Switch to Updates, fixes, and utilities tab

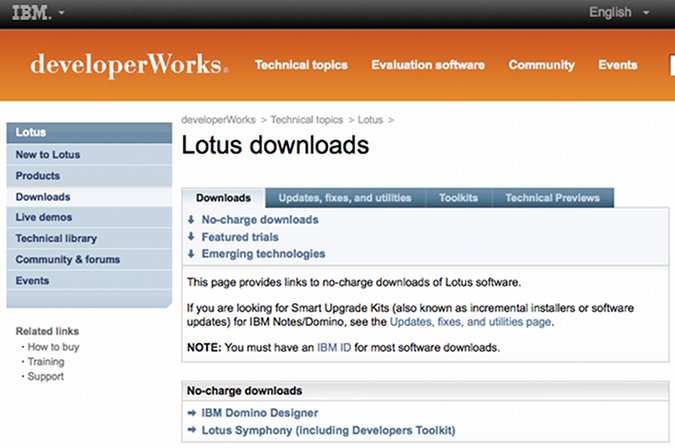(345, 198)
